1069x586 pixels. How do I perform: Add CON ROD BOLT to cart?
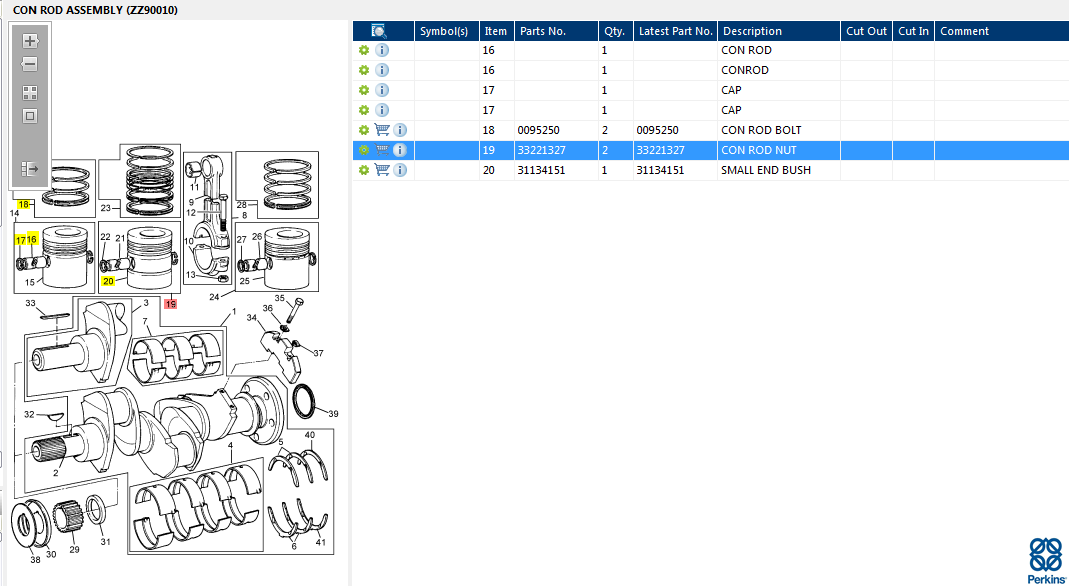[382, 130]
